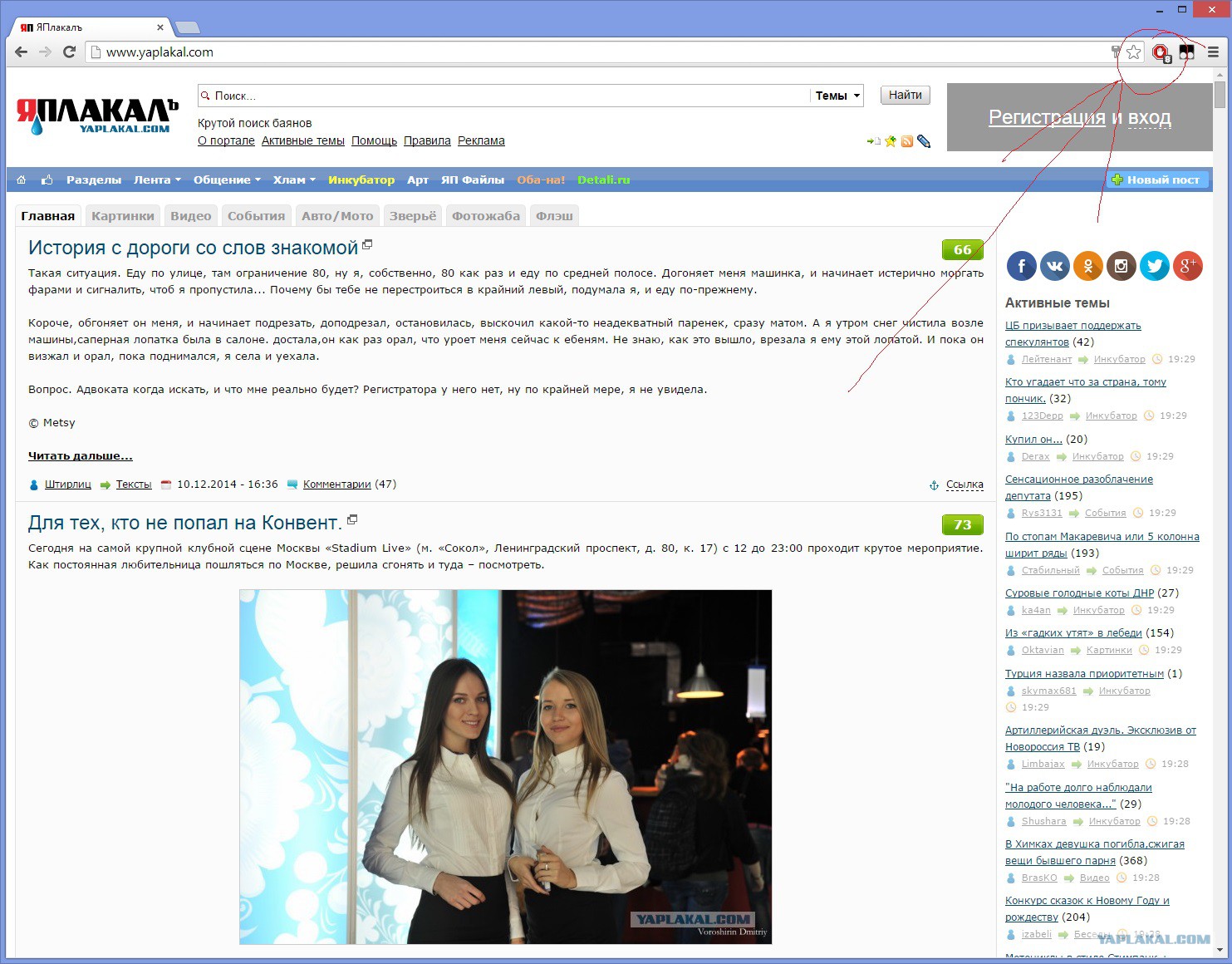1232x964 pixels.
Task: Click the blue pencil icon near search
Action: [924, 141]
